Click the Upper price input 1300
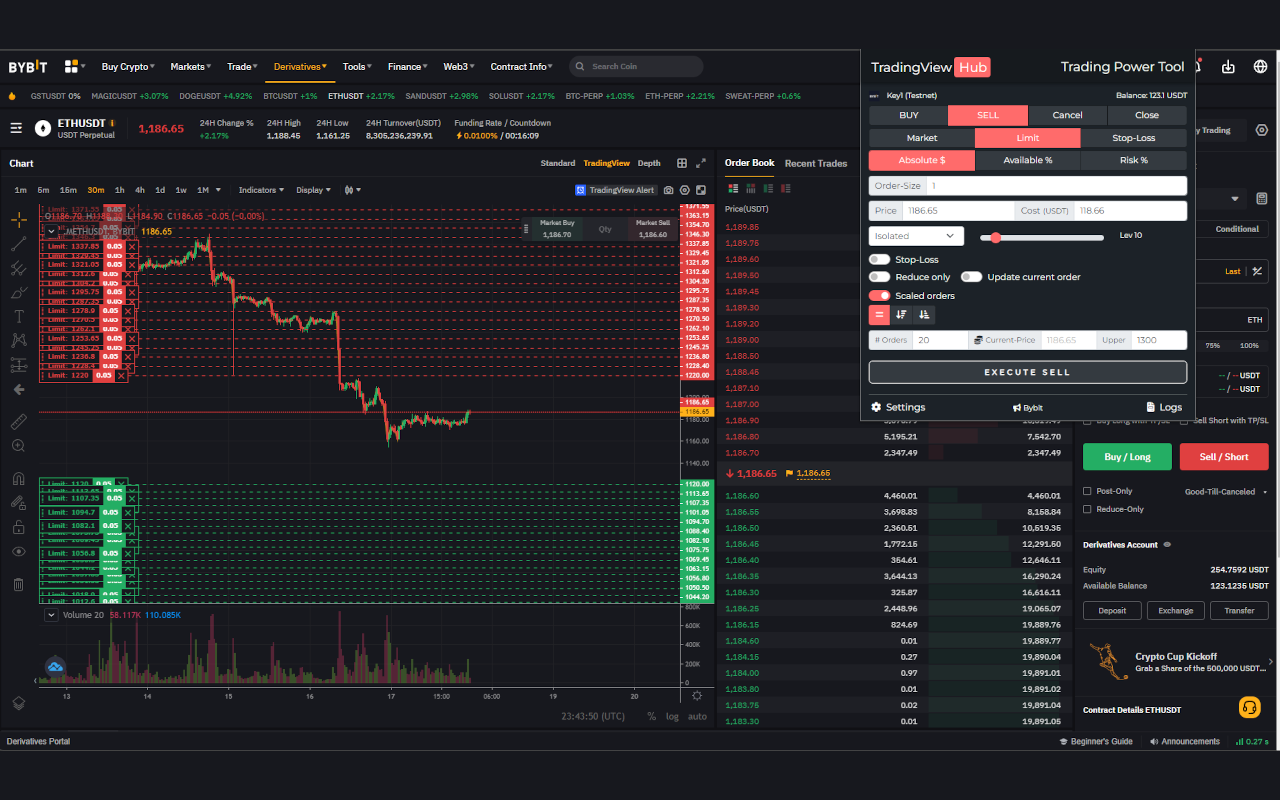 click(1159, 340)
